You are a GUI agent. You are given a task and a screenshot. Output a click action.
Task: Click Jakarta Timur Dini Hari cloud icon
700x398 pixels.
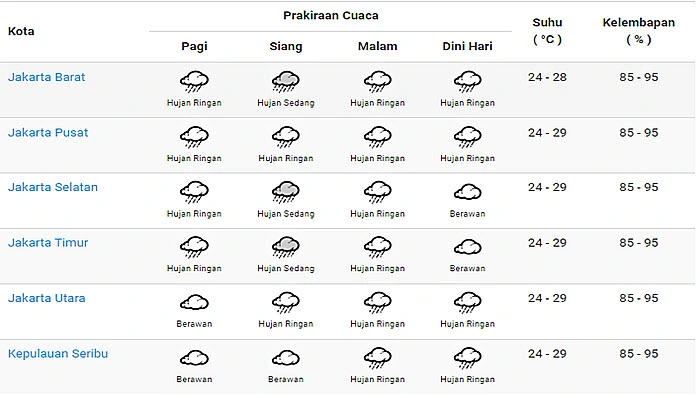(467, 247)
